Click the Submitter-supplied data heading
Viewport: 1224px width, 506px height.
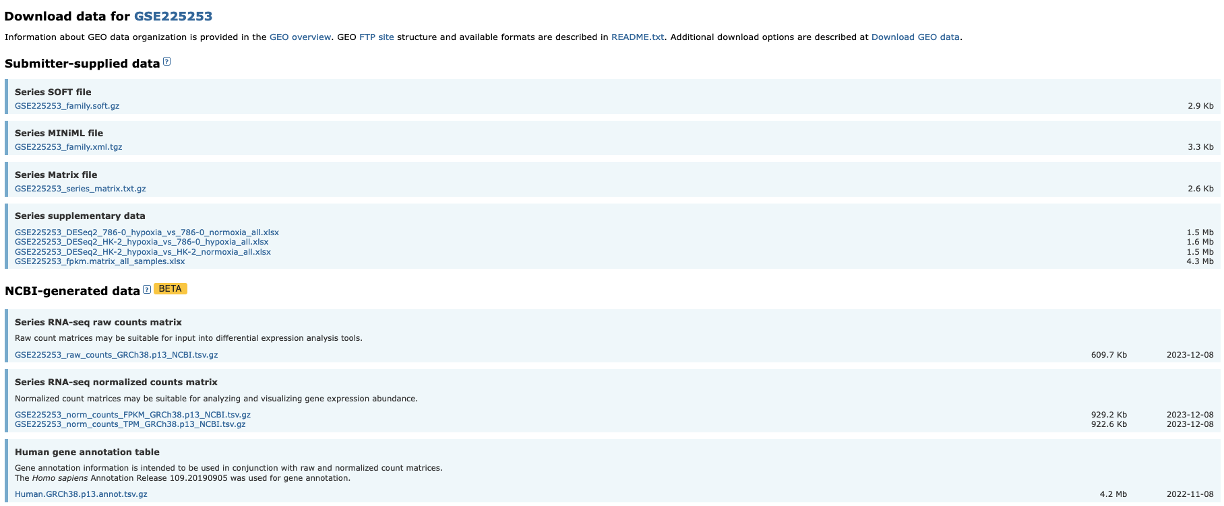[82, 63]
